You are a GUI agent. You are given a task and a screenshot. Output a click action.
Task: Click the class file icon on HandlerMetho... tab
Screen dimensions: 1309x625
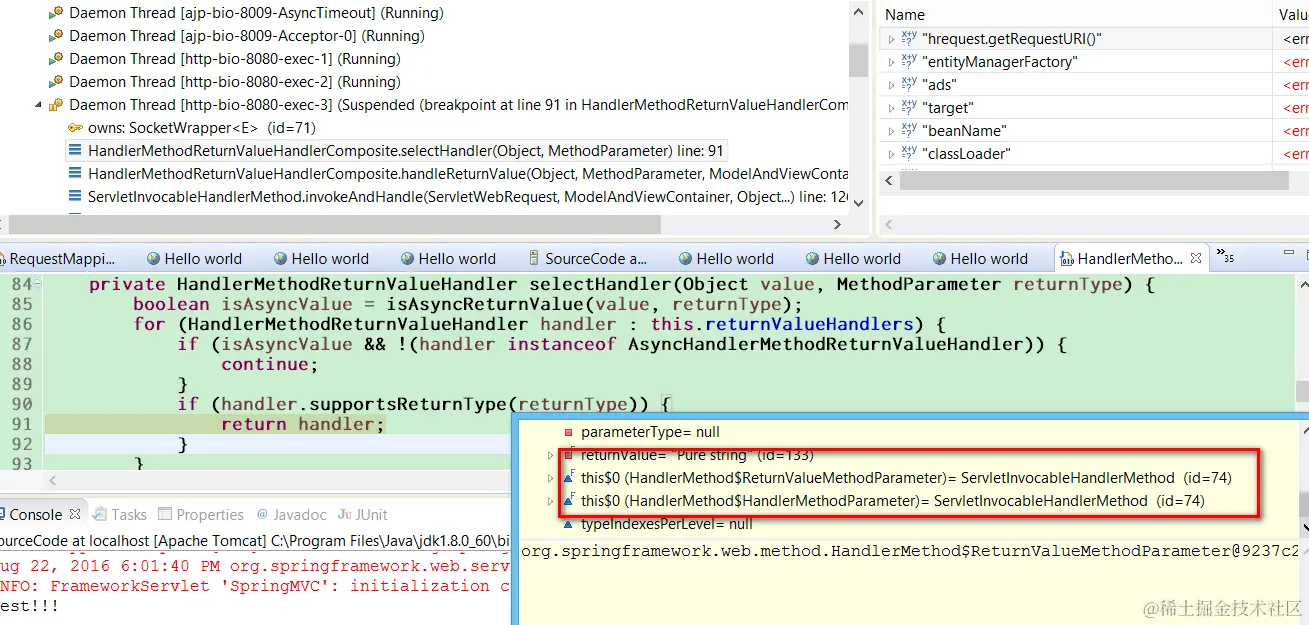[1065, 259]
